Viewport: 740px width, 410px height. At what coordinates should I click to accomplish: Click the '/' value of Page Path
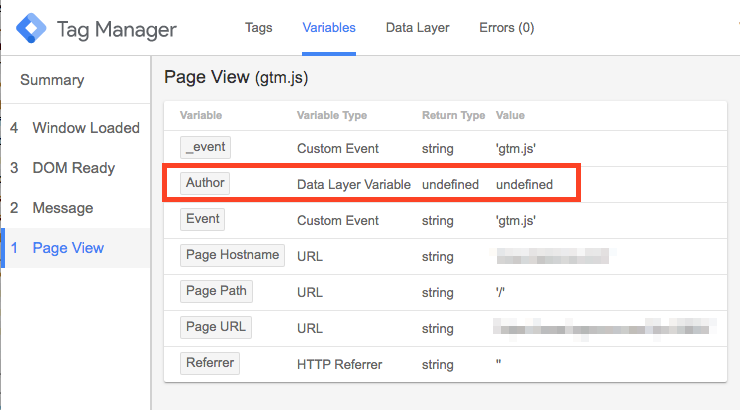pos(500,292)
